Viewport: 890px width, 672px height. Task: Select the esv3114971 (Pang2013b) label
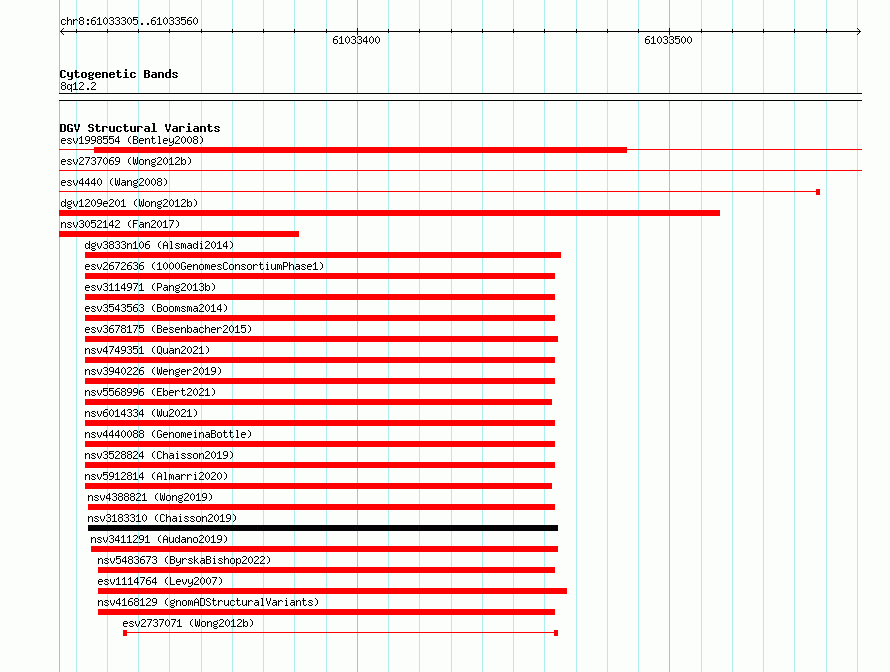tap(150, 287)
